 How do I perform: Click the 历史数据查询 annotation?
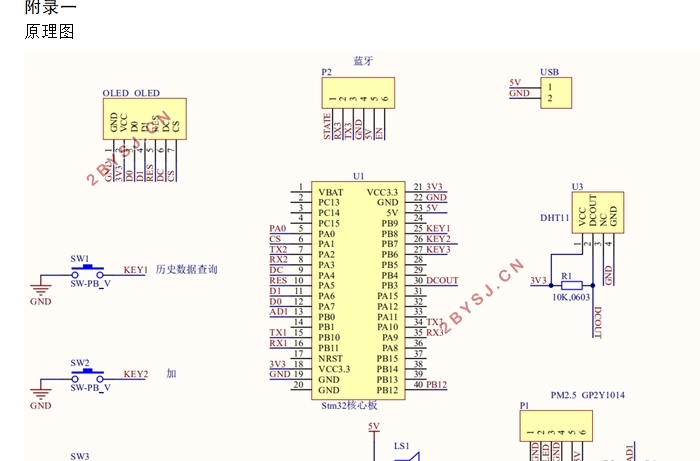(x=186, y=270)
